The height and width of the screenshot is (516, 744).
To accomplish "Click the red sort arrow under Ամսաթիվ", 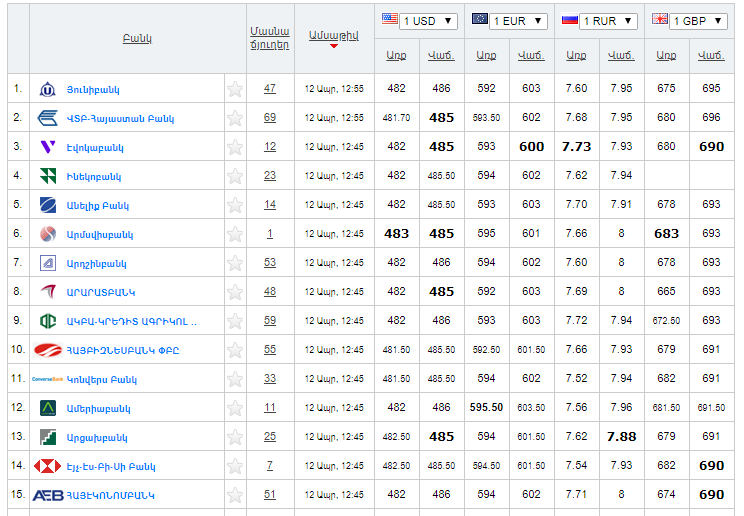I will click(334, 46).
